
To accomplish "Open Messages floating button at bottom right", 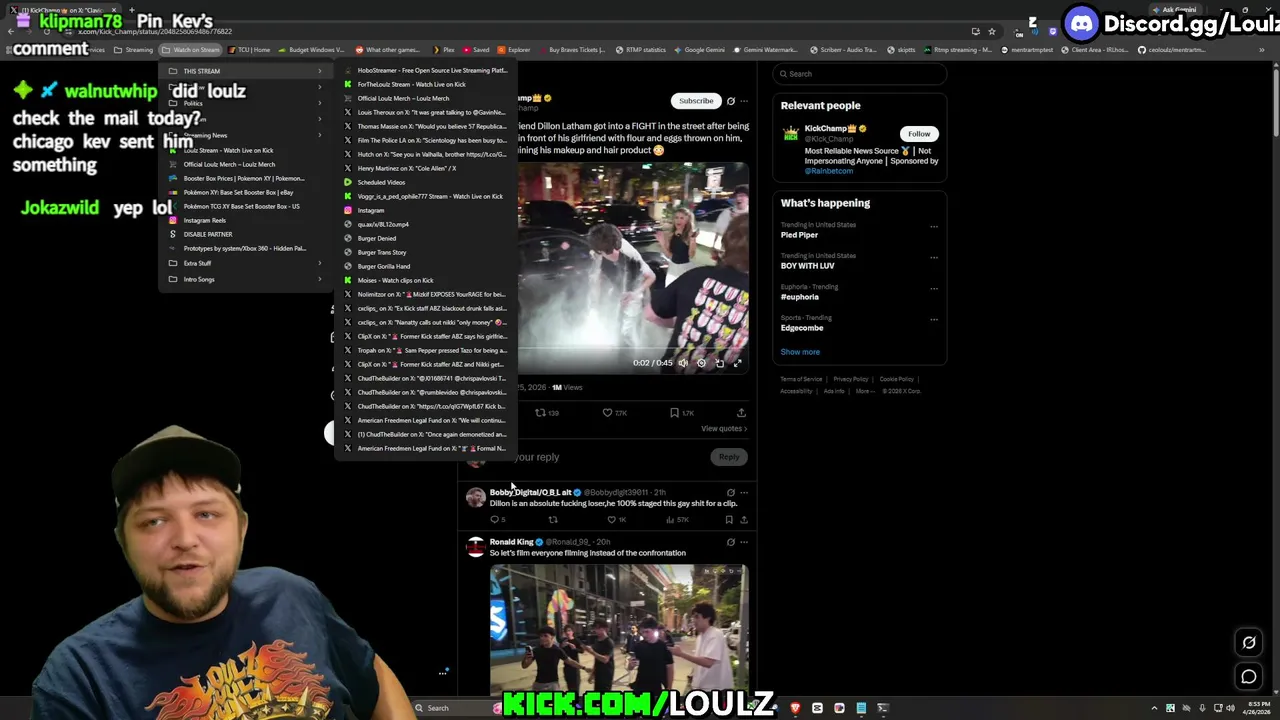I will tap(1249, 677).
